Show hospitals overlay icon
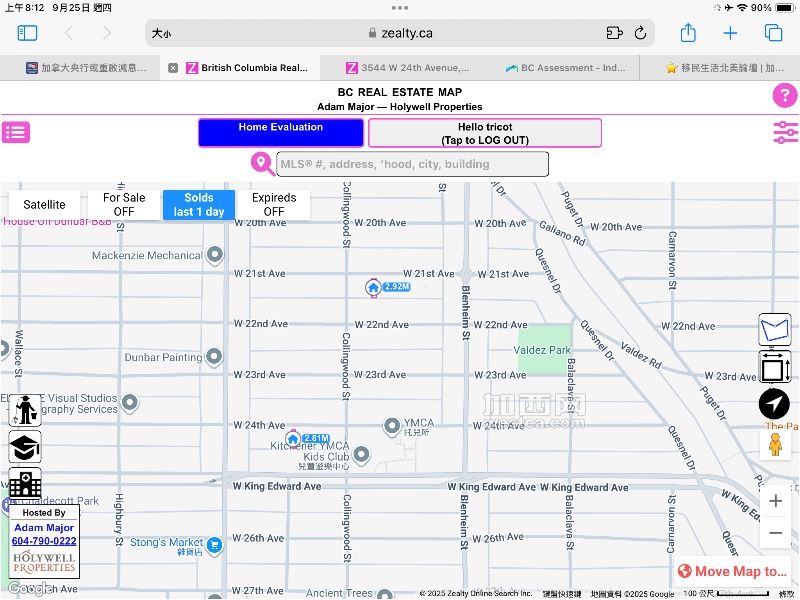Image resolution: width=800 pixels, height=600 pixels. (x=25, y=483)
